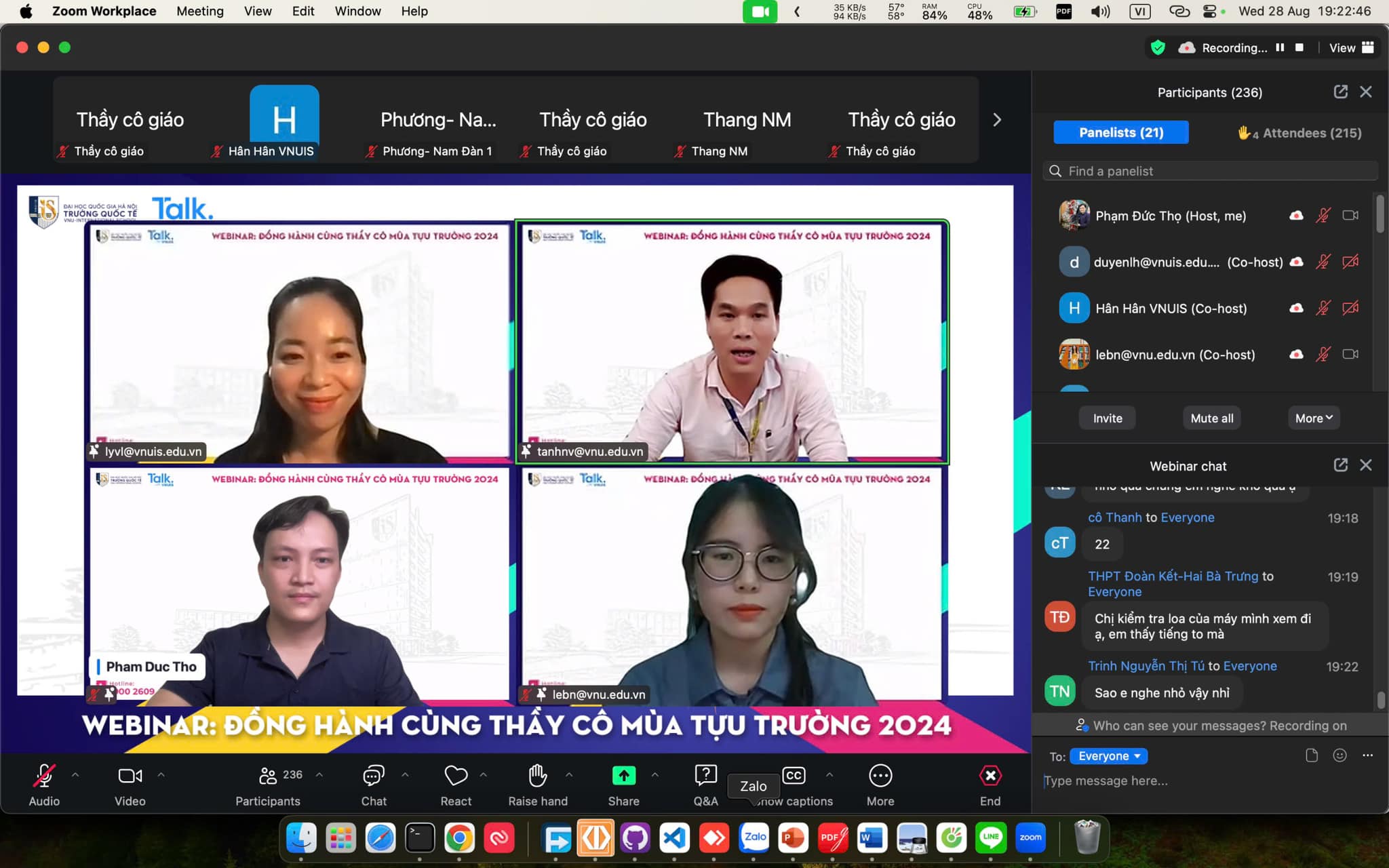Image resolution: width=1389 pixels, height=868 pixels.
Task: Click the Mute all button
Action: tap(1211, 418)
